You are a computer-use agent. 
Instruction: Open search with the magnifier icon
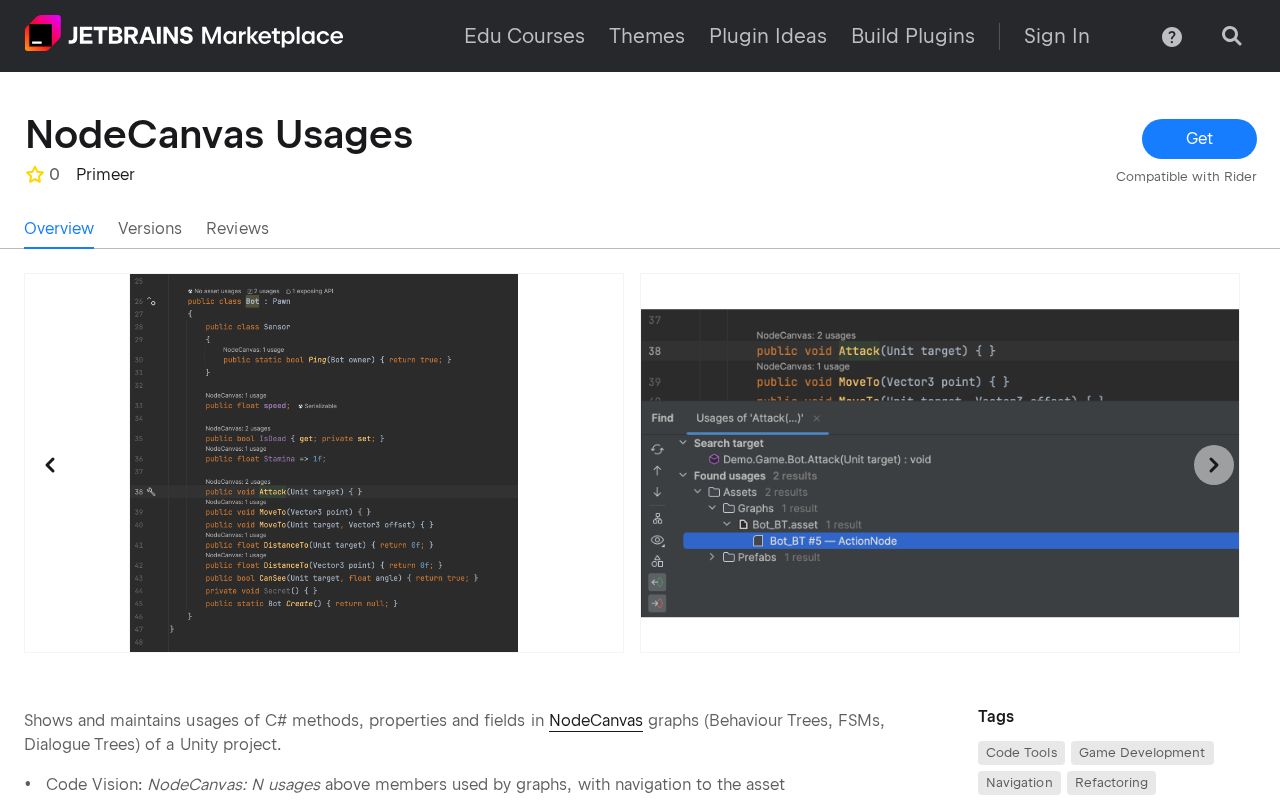coord(1232,36)
